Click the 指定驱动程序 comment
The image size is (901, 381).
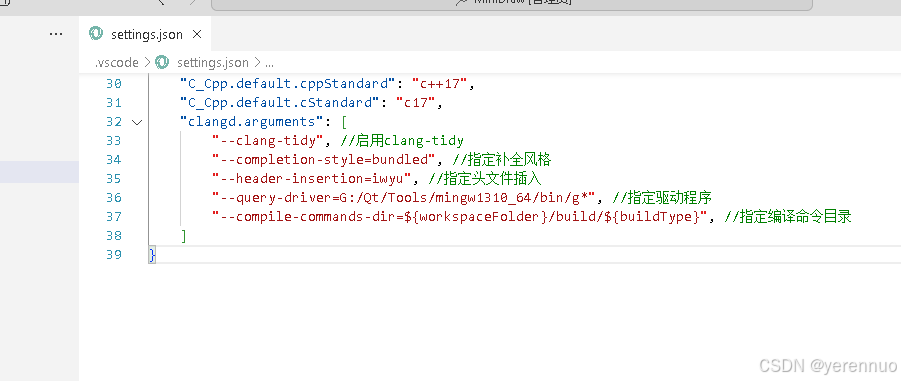[x=663, y=198]
